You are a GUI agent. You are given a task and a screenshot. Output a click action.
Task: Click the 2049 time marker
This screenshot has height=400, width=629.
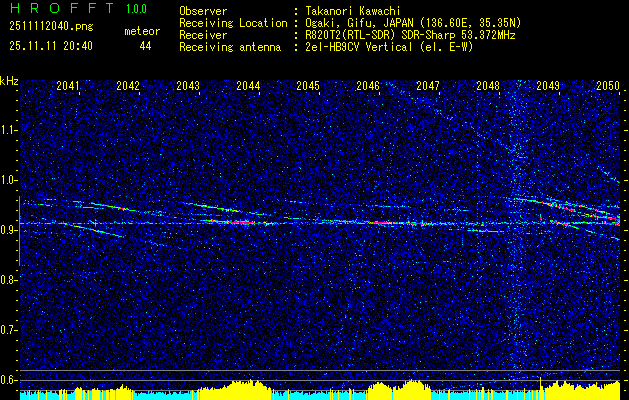[x=548, y=86]
